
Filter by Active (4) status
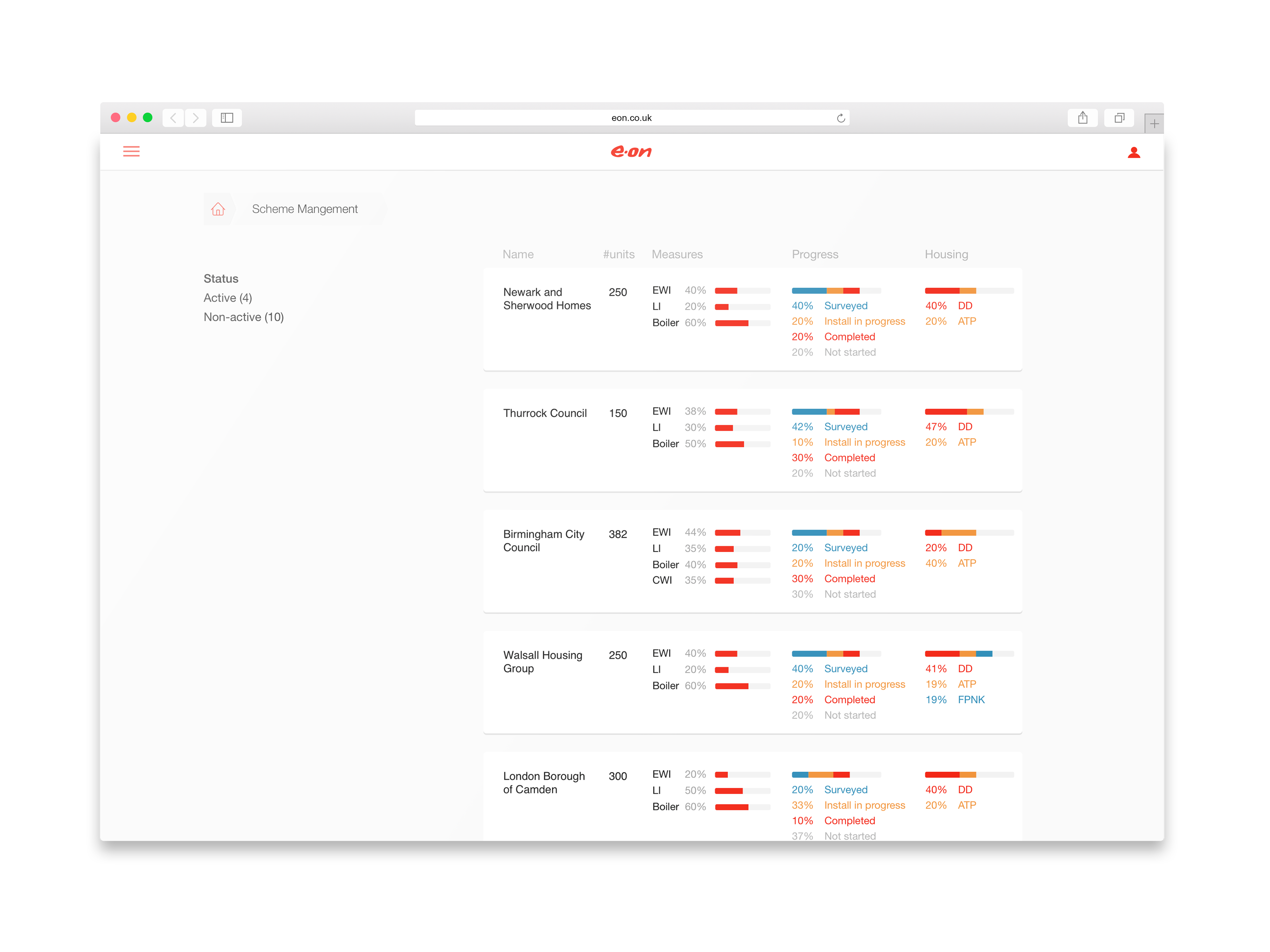click(227, 298)
